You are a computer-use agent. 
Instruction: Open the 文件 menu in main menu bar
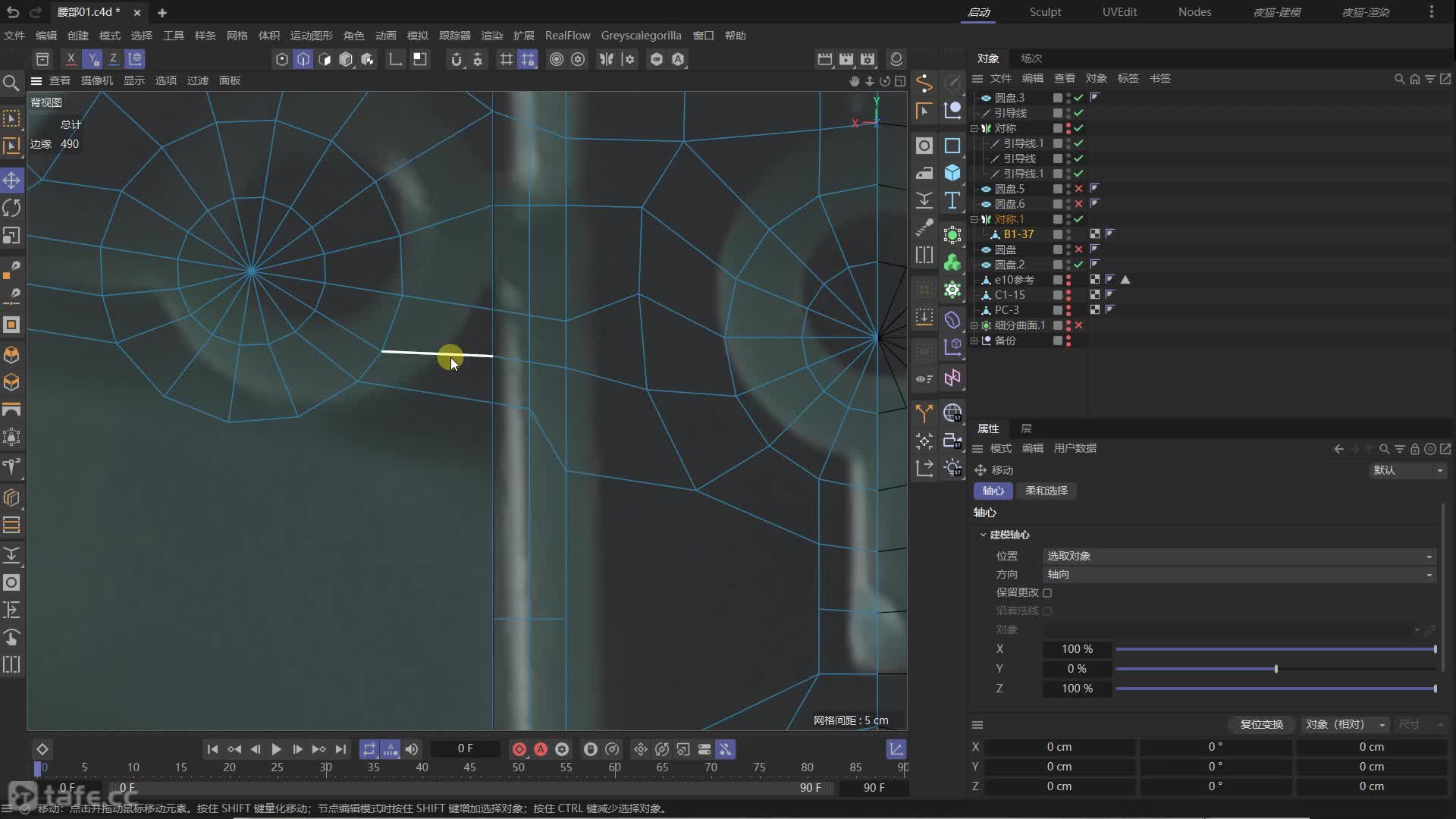pyautogui.click(x=14, y=36)
